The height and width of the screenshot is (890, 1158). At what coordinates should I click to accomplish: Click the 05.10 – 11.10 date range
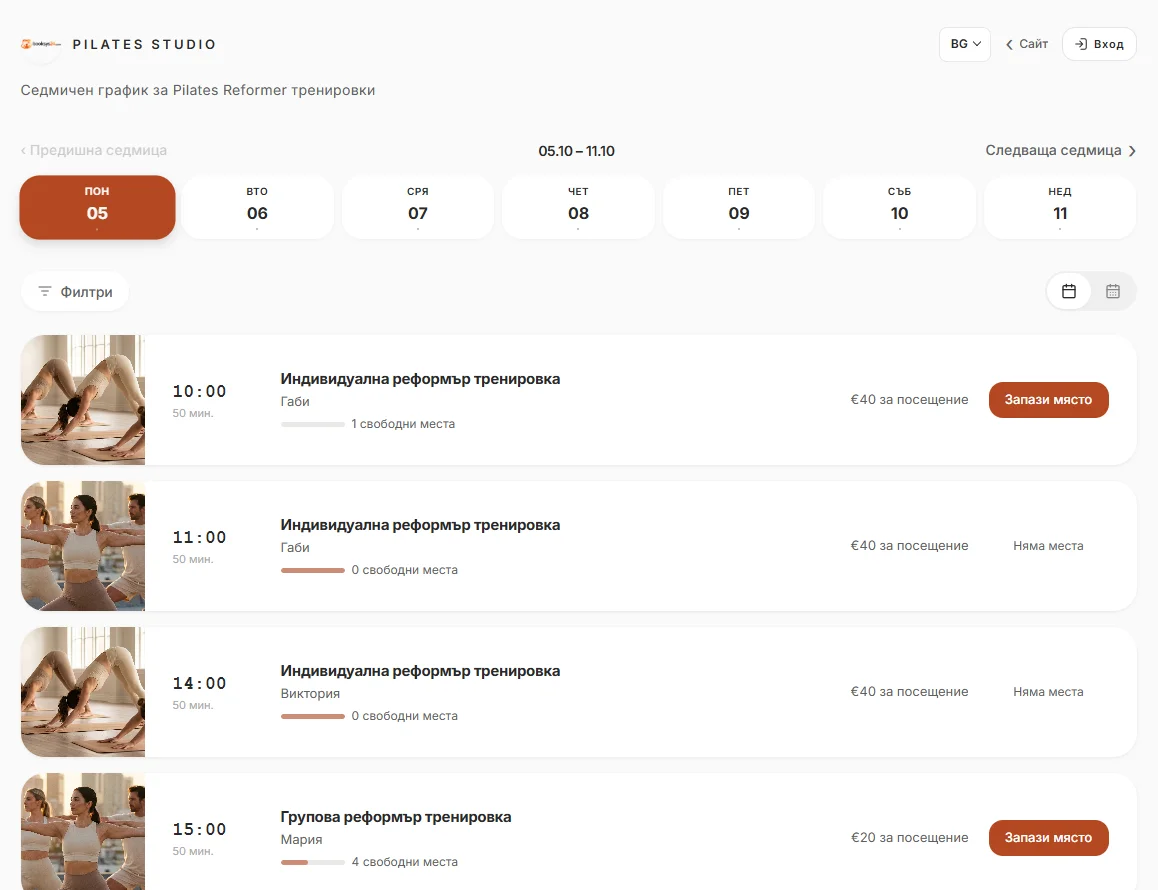(x=576, y=151)
